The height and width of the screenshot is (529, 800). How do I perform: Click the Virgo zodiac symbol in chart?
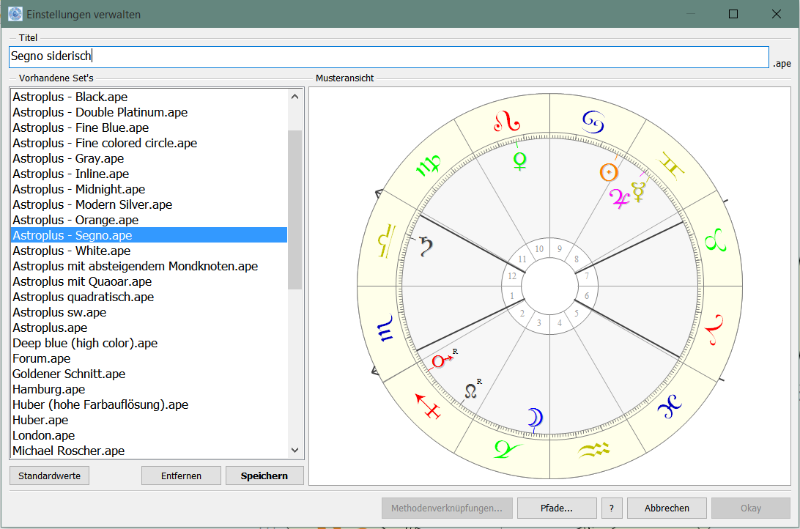click(428, 165)
